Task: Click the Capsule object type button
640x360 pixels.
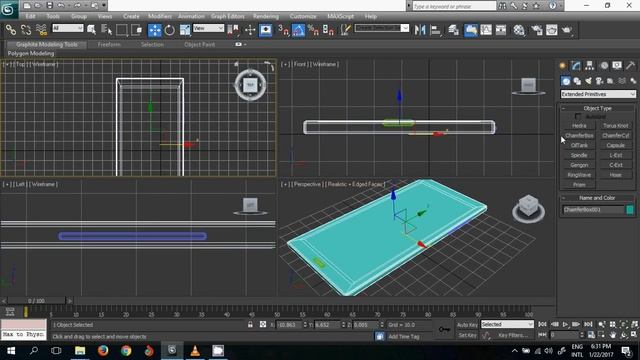Action: [x=616, y=145]
